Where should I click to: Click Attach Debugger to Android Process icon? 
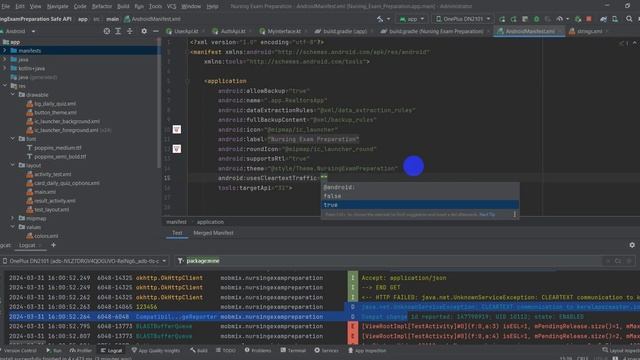pyautogui.click(x=578, y=19)
